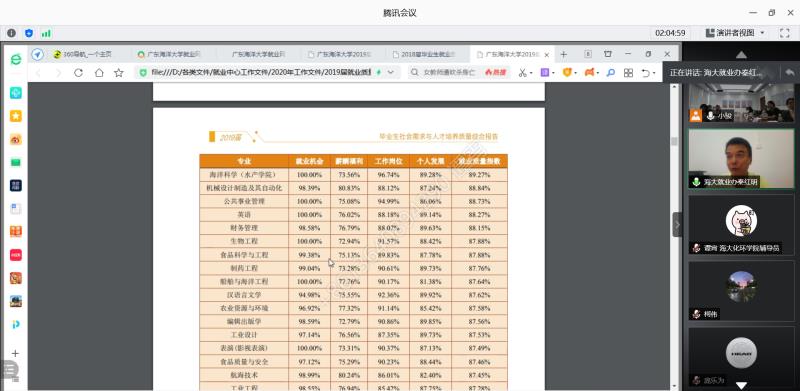Click the browser scissors screenshot tool

522,73
